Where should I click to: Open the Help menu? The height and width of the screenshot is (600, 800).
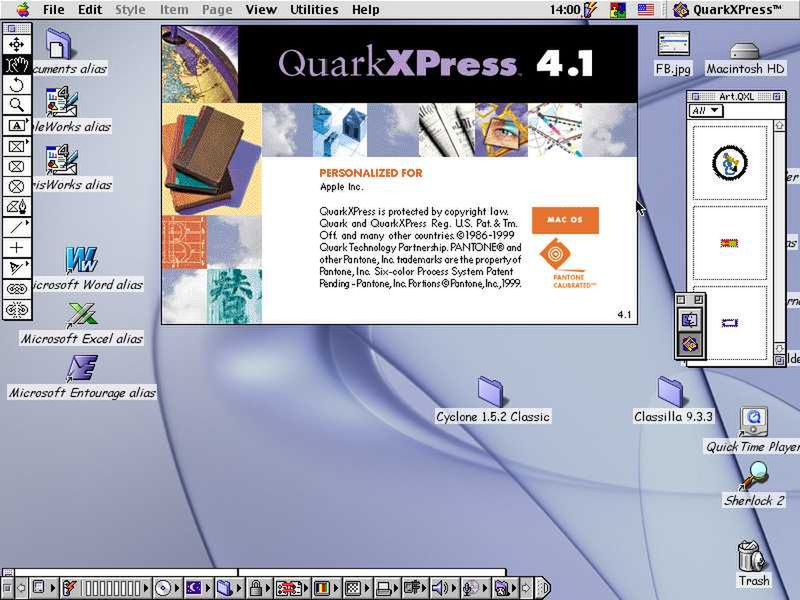(365, 9)
